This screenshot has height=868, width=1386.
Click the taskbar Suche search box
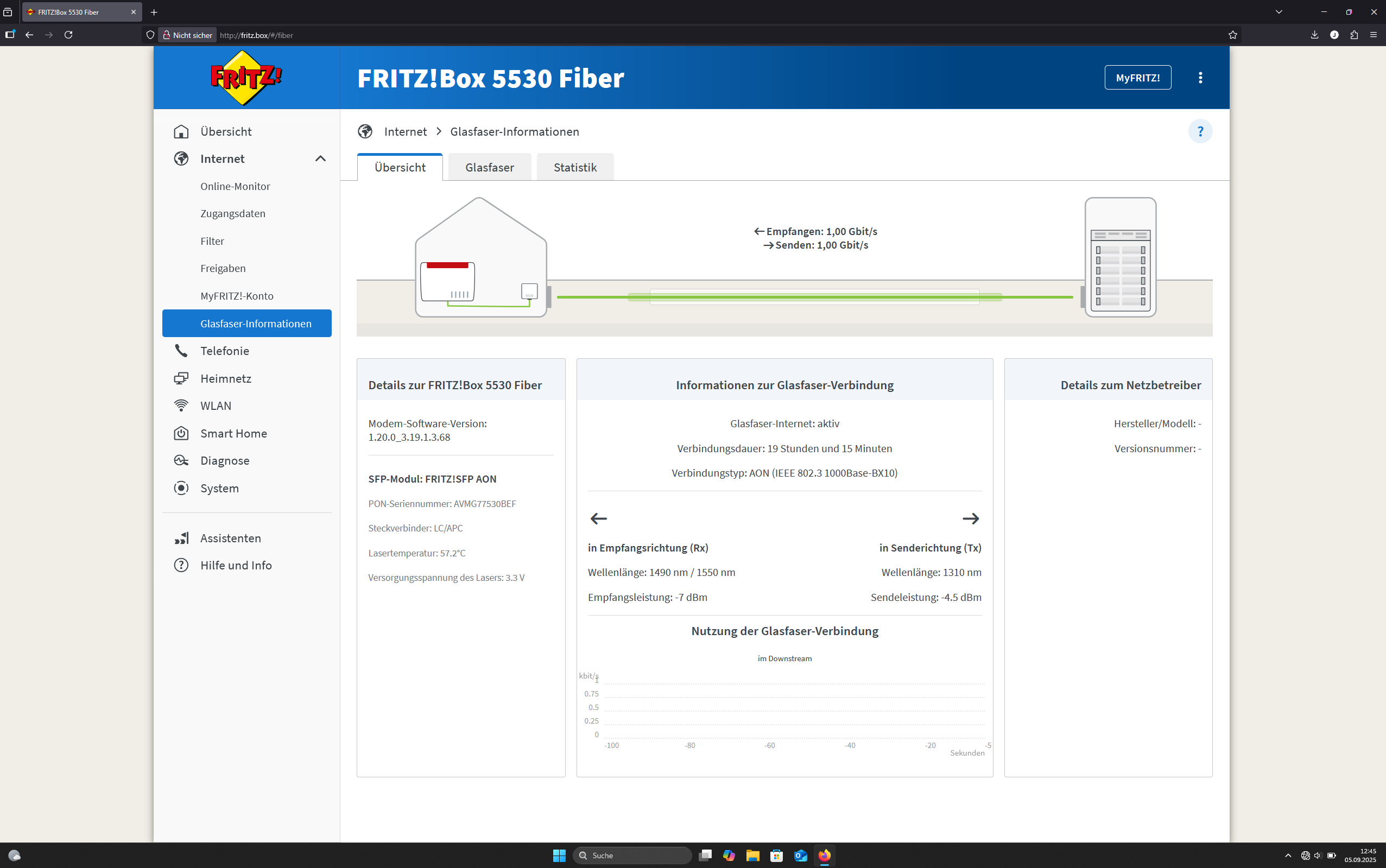[632, 856]
